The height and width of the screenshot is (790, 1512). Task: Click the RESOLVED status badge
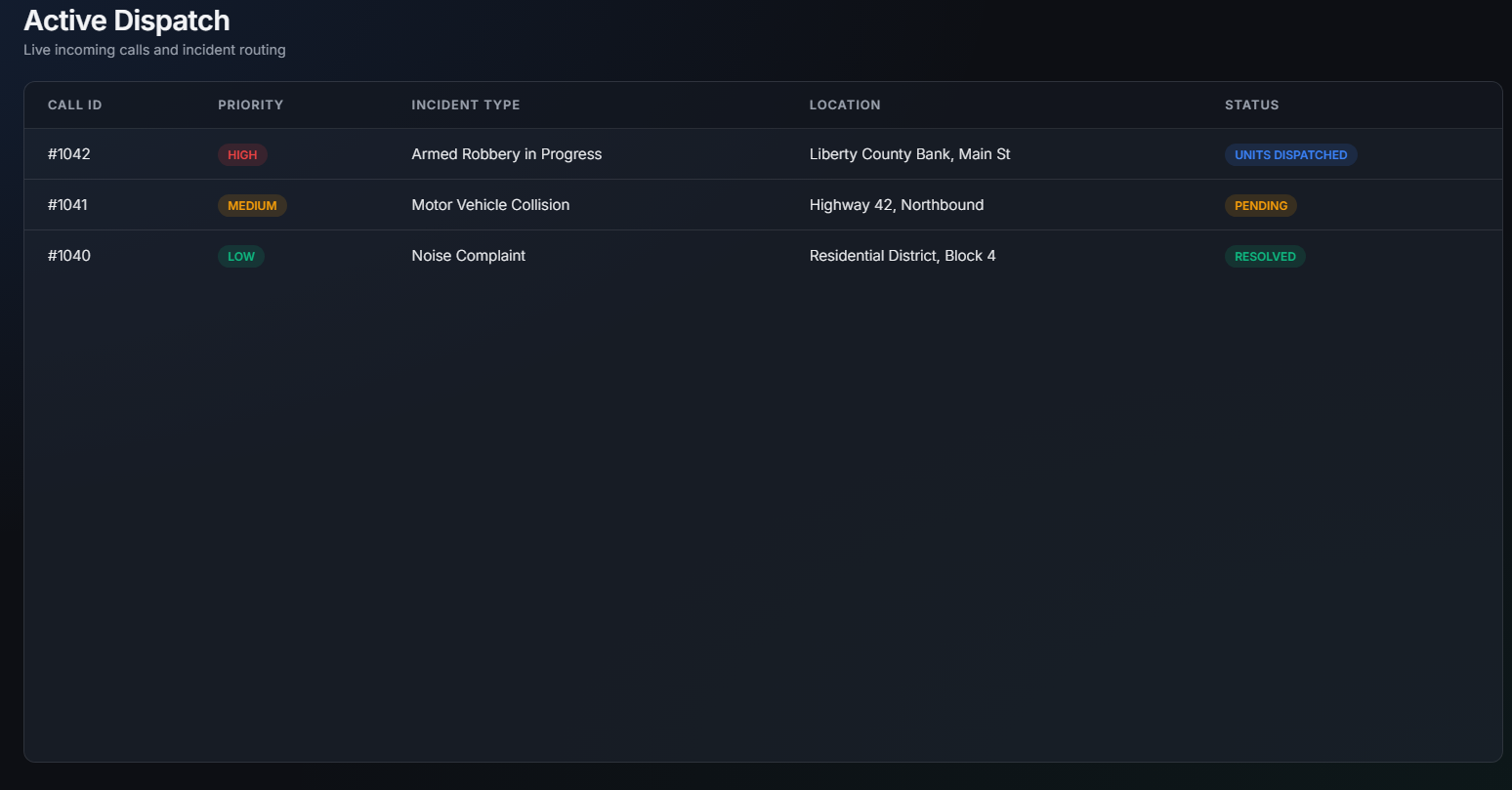[1265, 256]
